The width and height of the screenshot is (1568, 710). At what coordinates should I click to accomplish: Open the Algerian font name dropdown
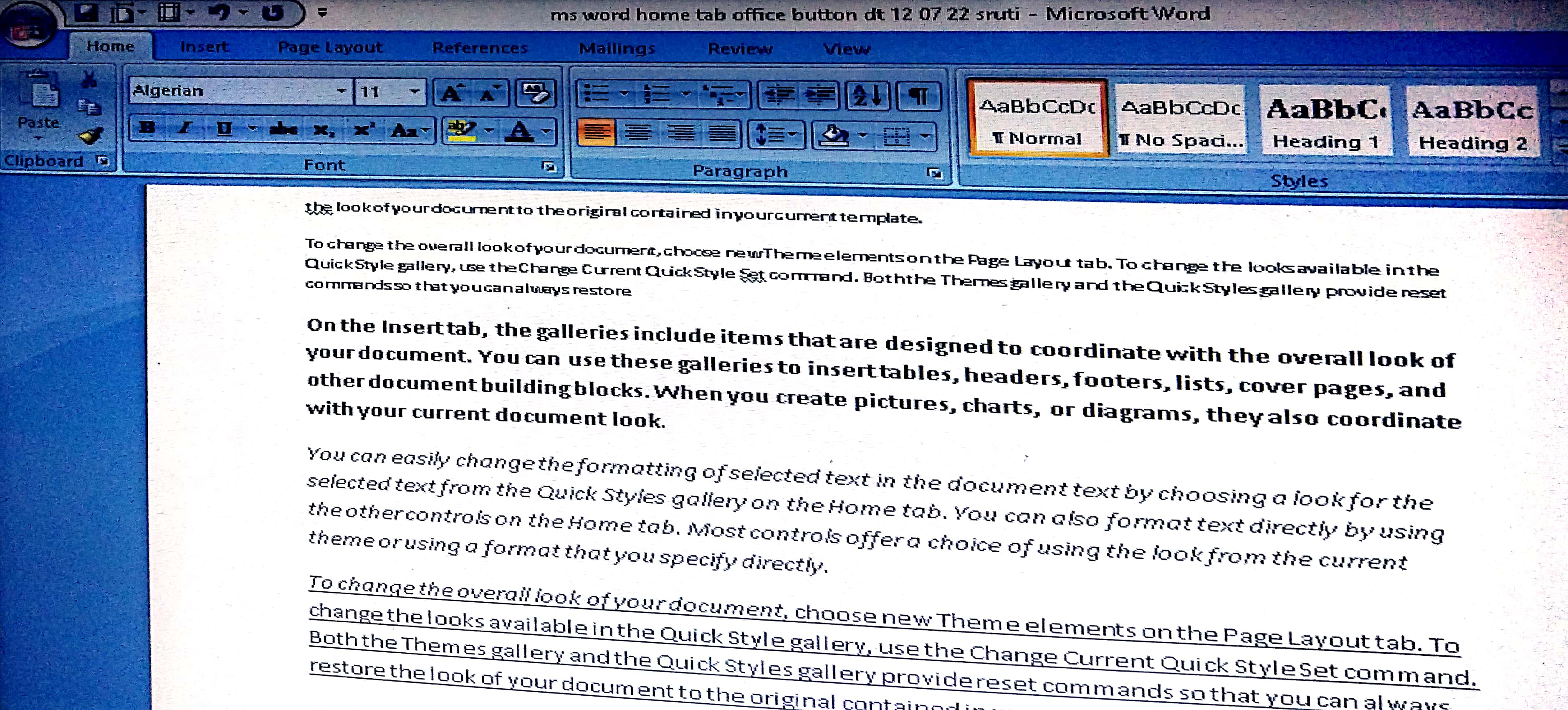click(341, 91)
